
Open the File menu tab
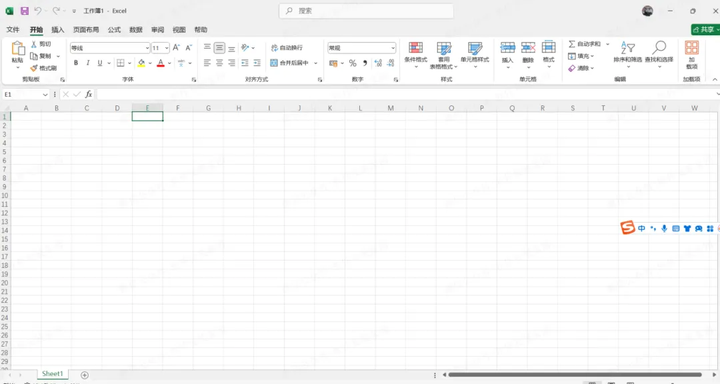coord(13,29)
